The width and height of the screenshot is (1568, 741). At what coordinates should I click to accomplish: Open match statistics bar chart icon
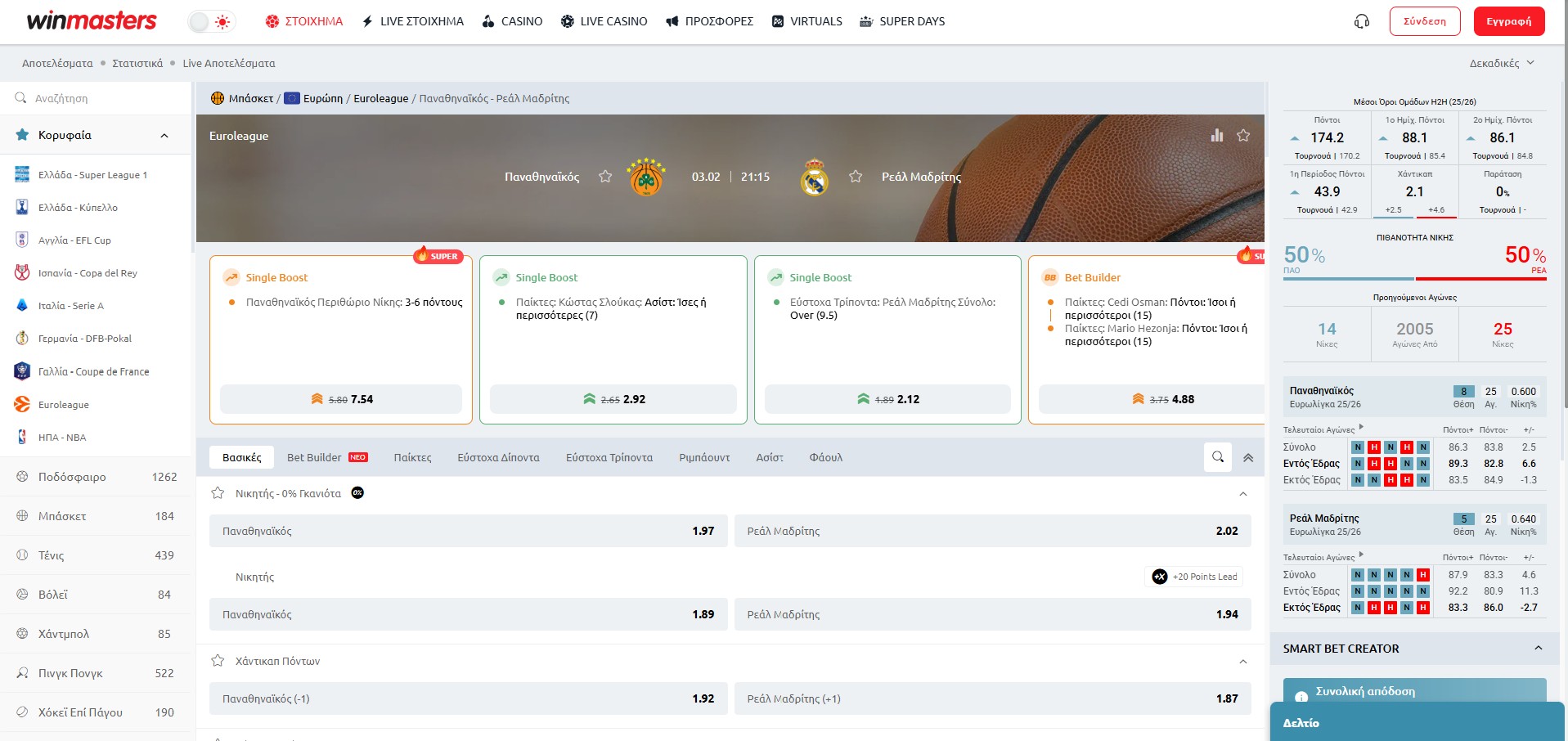1217,136
